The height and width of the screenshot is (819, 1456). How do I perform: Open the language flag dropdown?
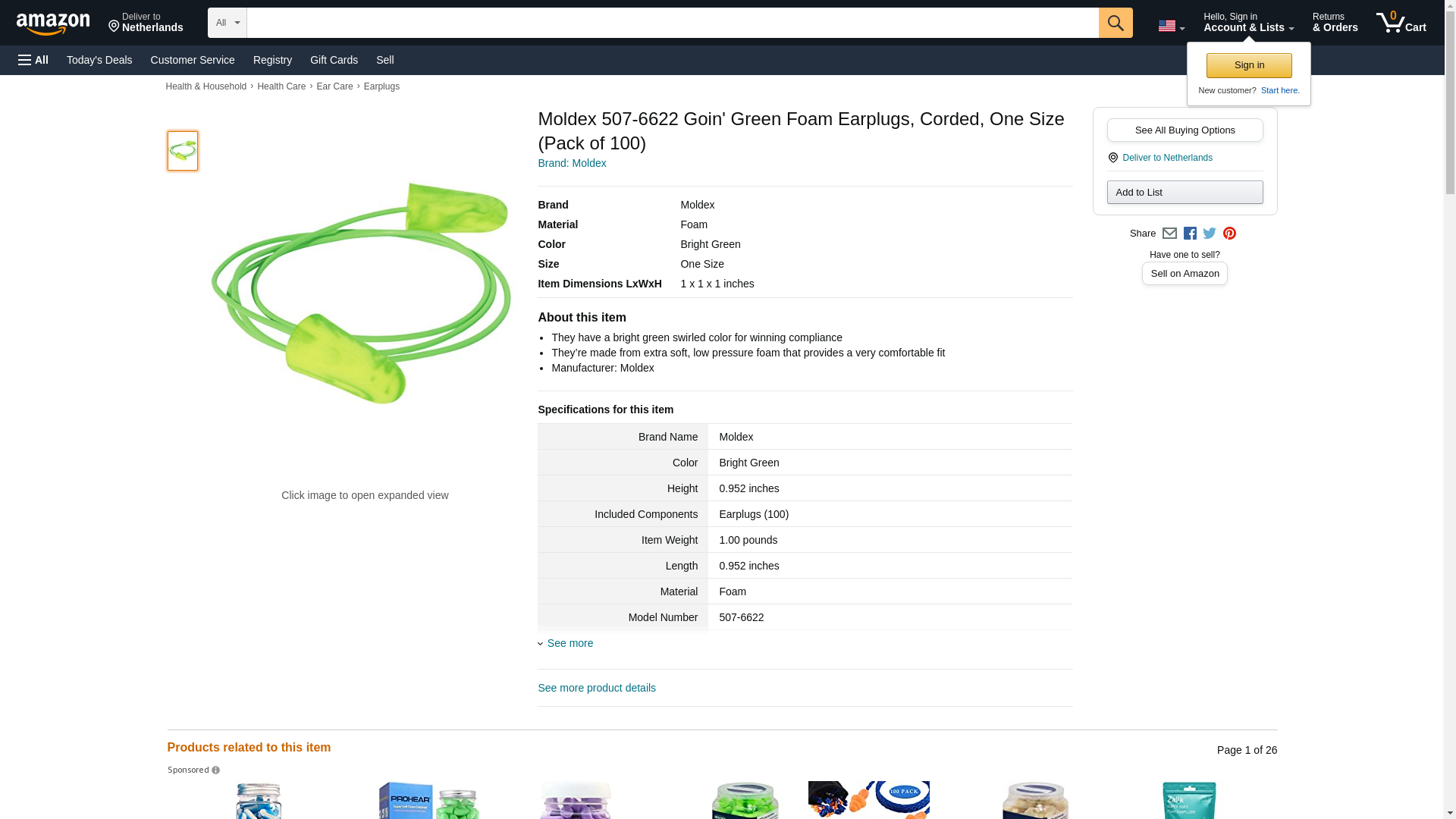click(x=1171, y=26)
